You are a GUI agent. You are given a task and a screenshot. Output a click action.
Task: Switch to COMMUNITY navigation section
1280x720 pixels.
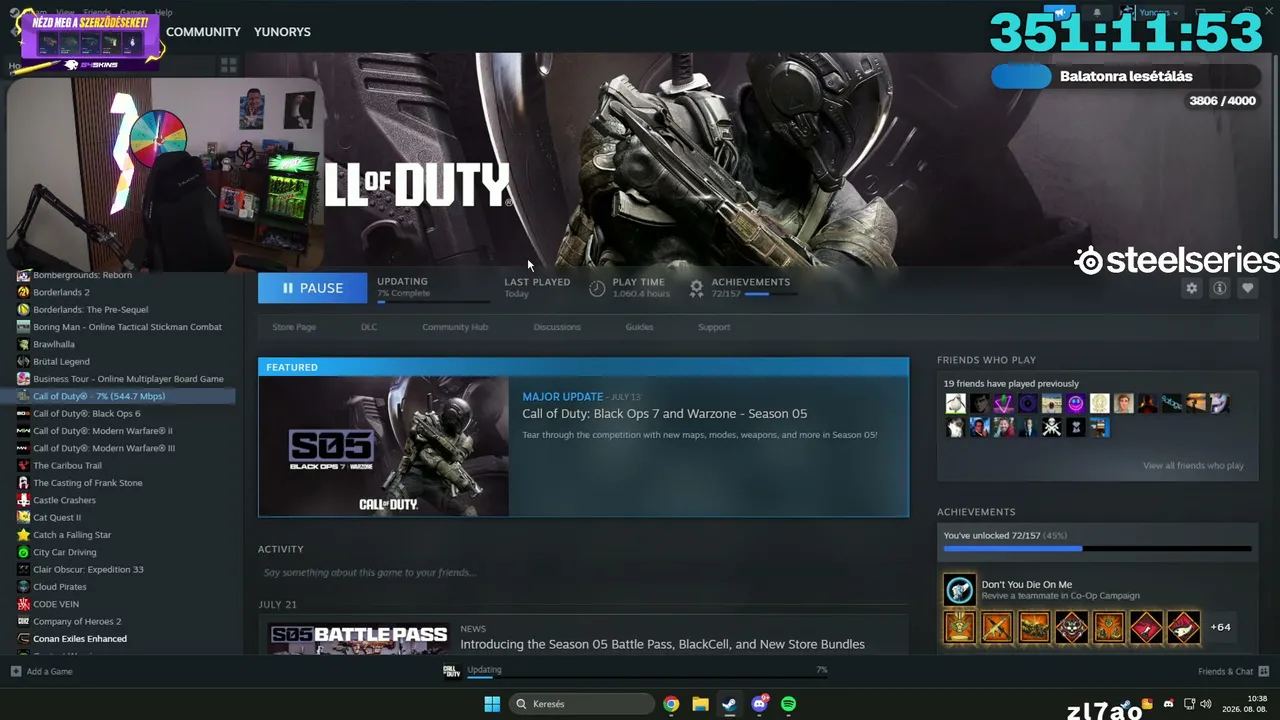(203, 32)
